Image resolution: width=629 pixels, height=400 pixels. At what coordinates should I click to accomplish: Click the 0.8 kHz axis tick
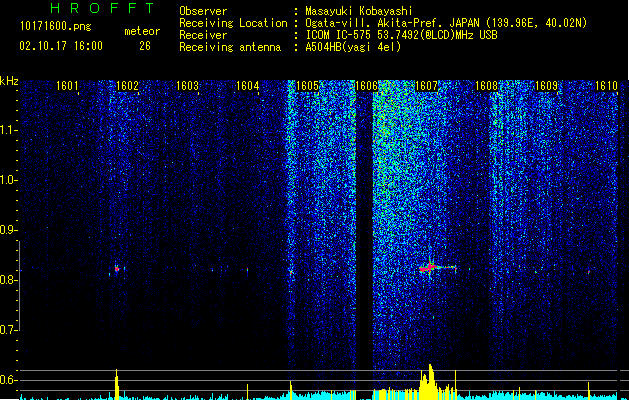(x=9, y=280)
